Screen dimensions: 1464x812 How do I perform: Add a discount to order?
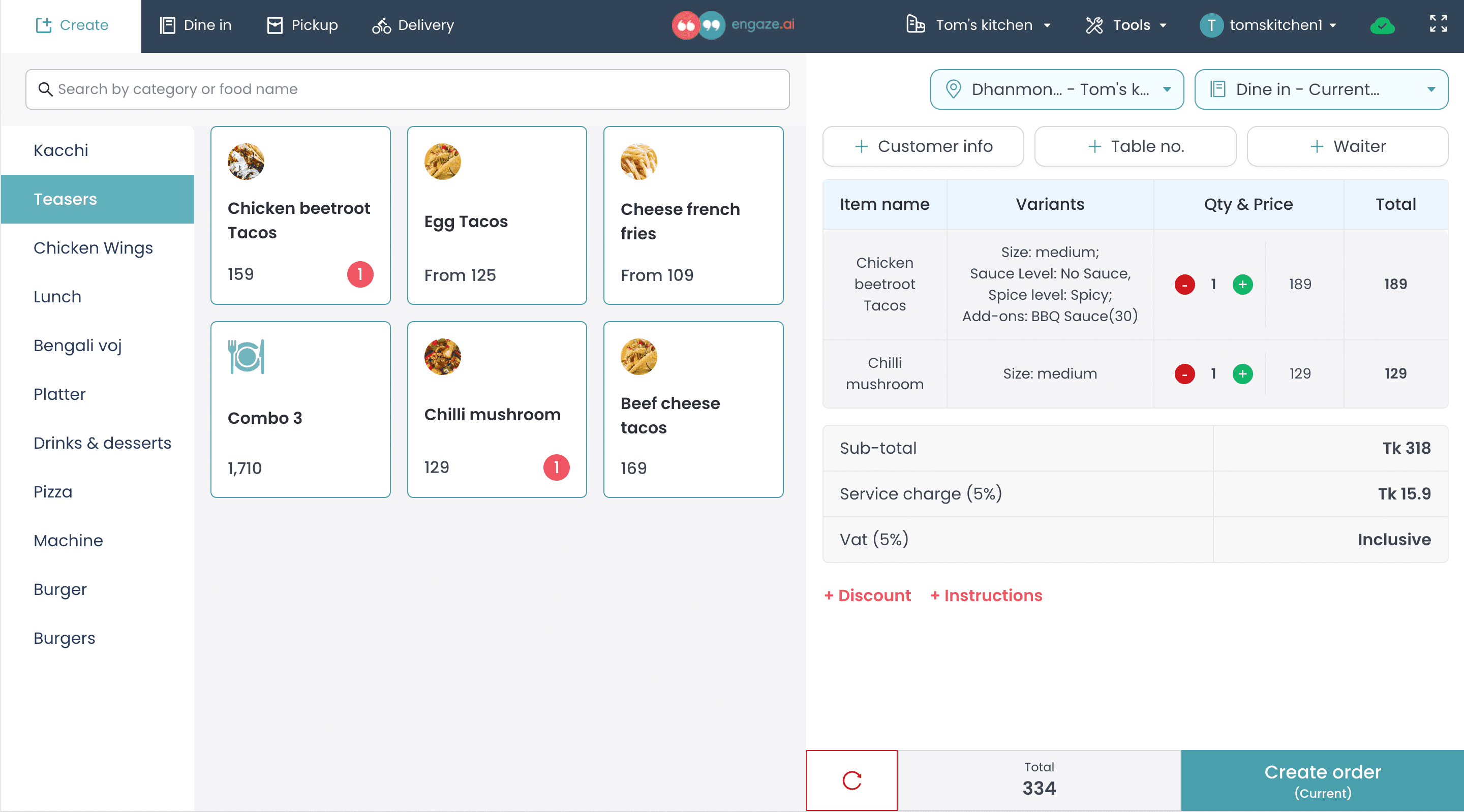[867, 596]
